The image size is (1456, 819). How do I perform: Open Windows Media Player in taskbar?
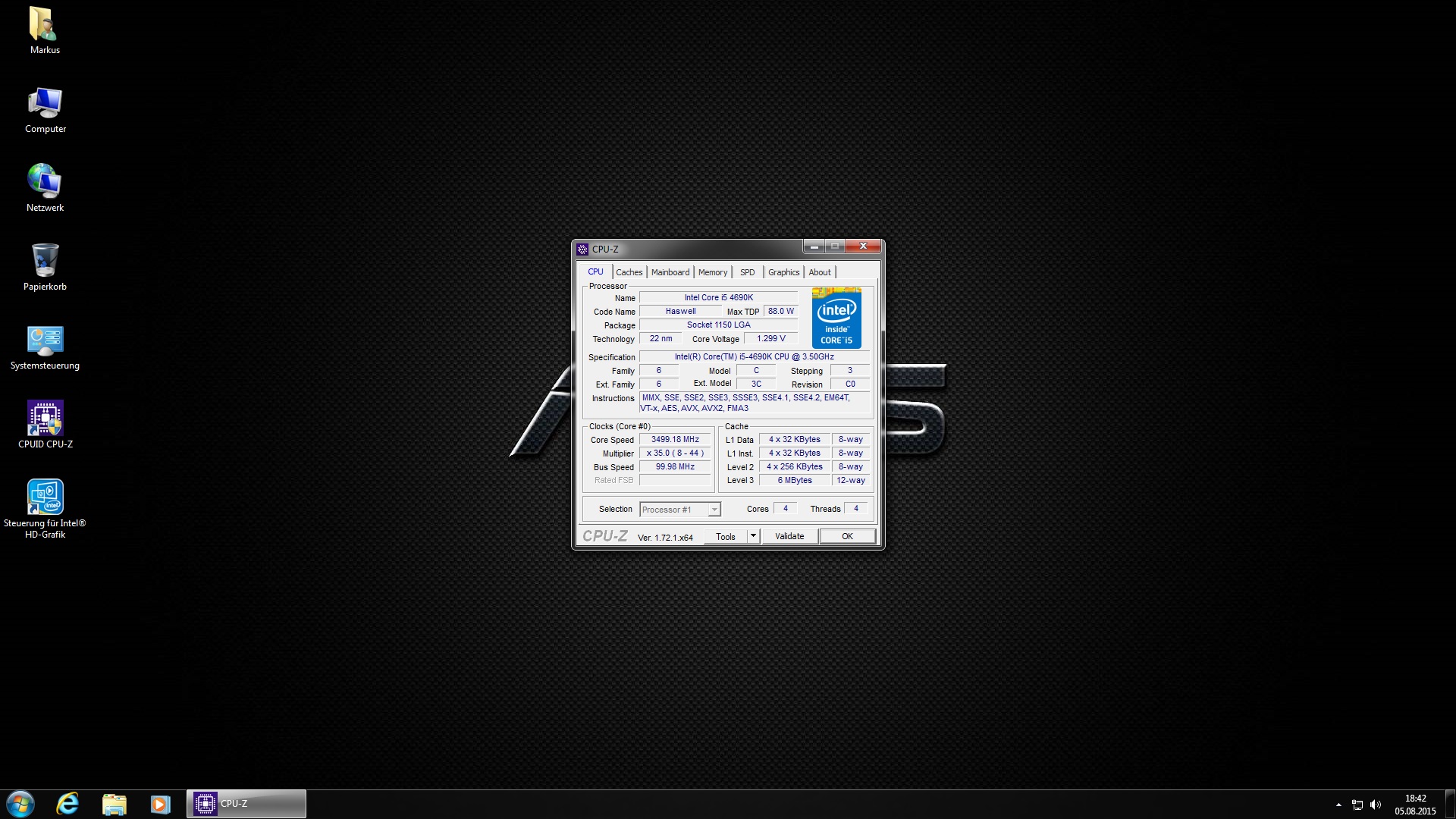pyautogui.click(x=160, y=804)
